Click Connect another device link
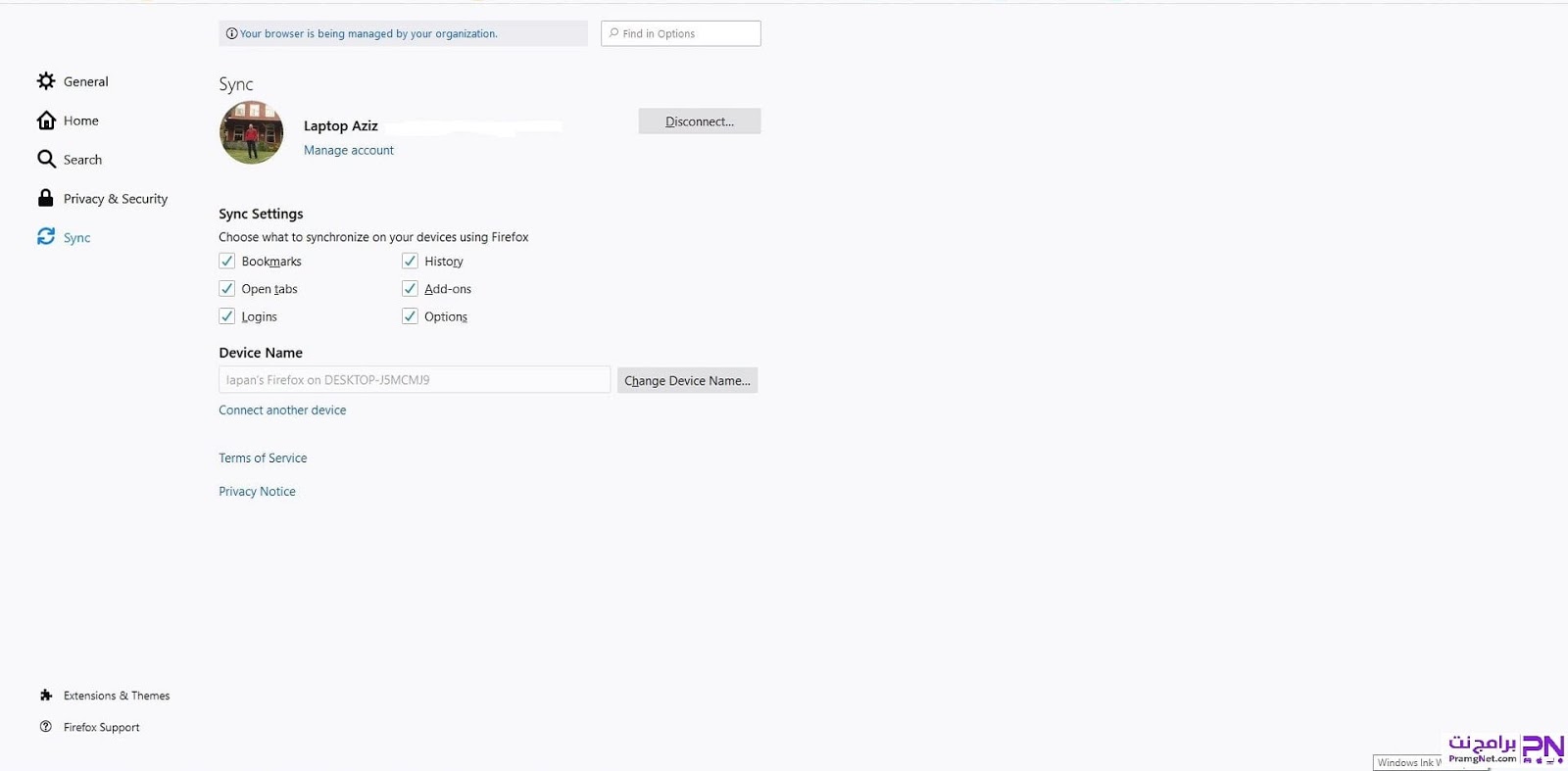The image size is (1568, 771). point(282,410)
